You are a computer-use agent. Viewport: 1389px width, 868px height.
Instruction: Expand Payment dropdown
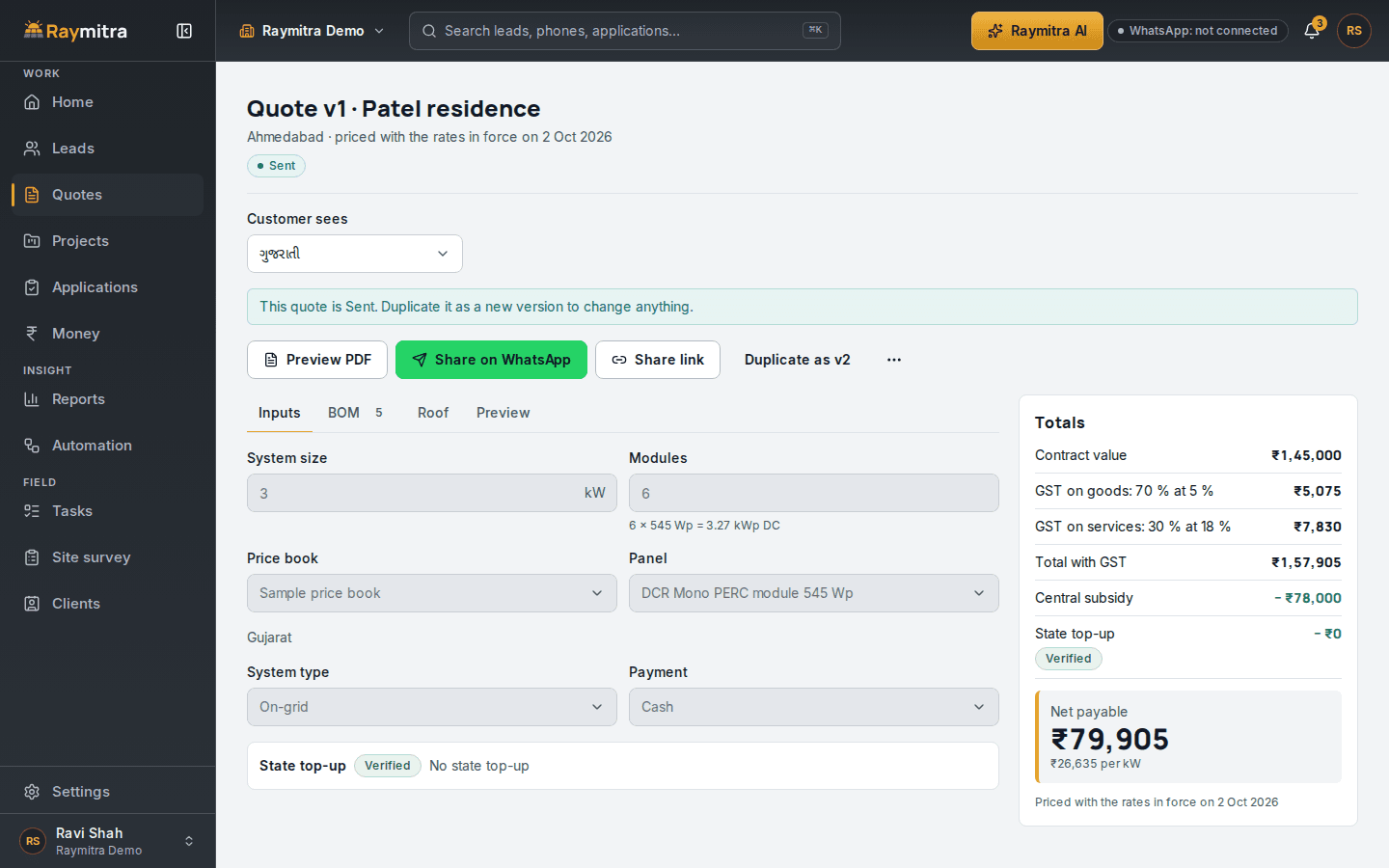point(814,707)
